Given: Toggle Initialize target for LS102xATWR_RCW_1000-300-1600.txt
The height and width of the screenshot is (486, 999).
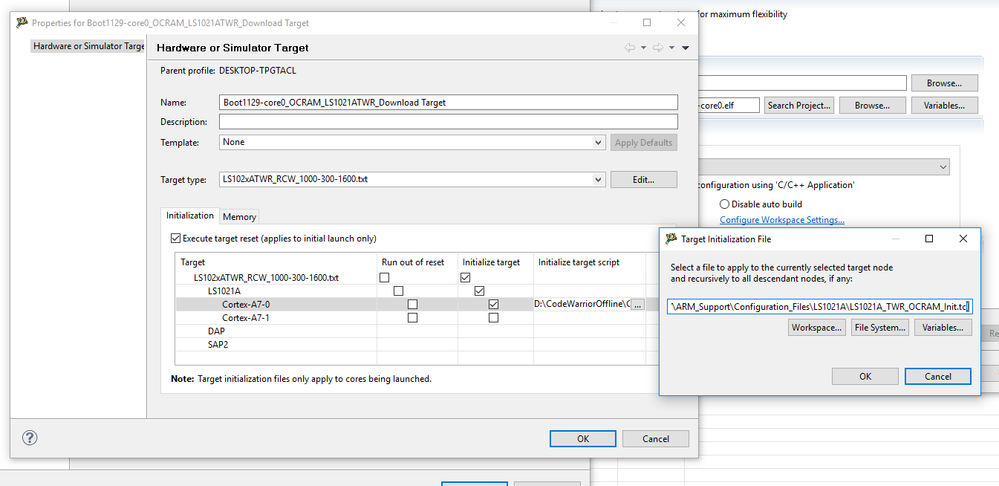Looking at the screenshot, I should (465, 278).
